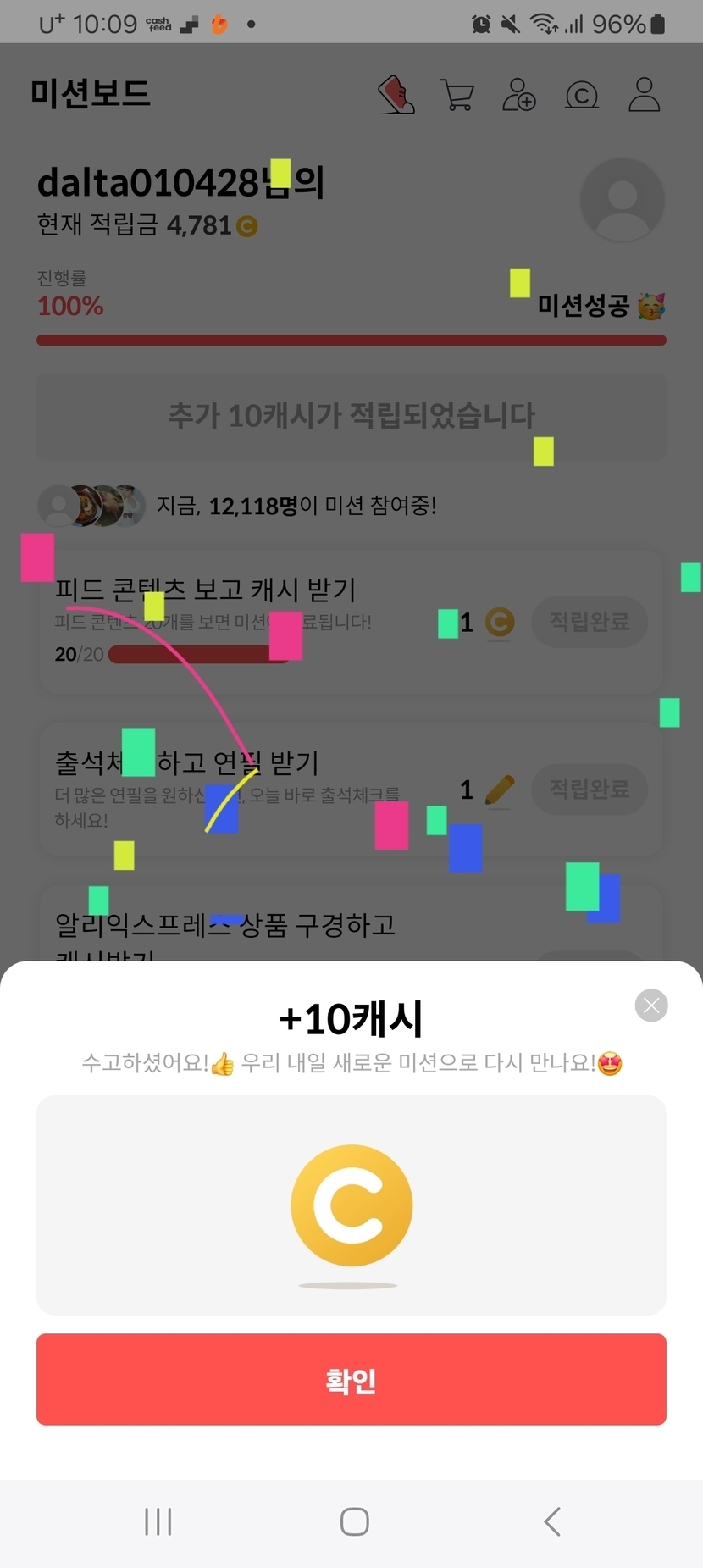Tap the Android back navigation button
703x1568 pixels.
[x=552, y=1521]
